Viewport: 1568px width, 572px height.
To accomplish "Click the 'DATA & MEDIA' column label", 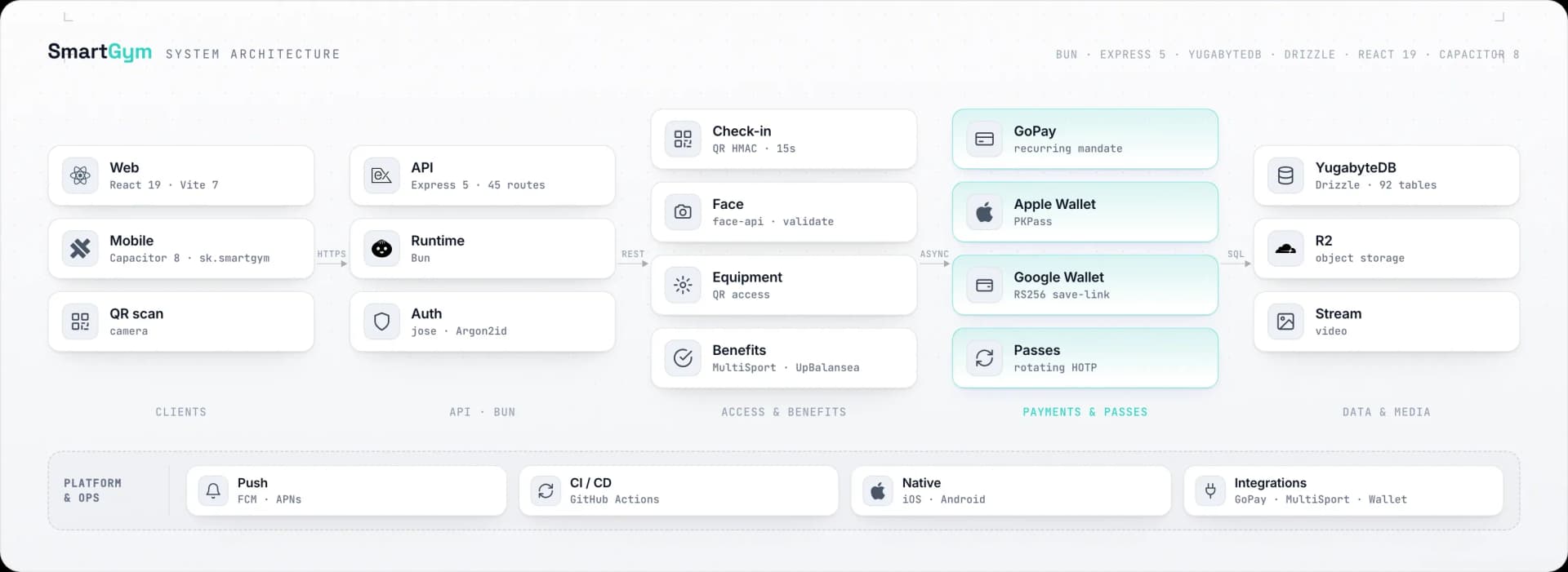I will tap(1387, 412).
